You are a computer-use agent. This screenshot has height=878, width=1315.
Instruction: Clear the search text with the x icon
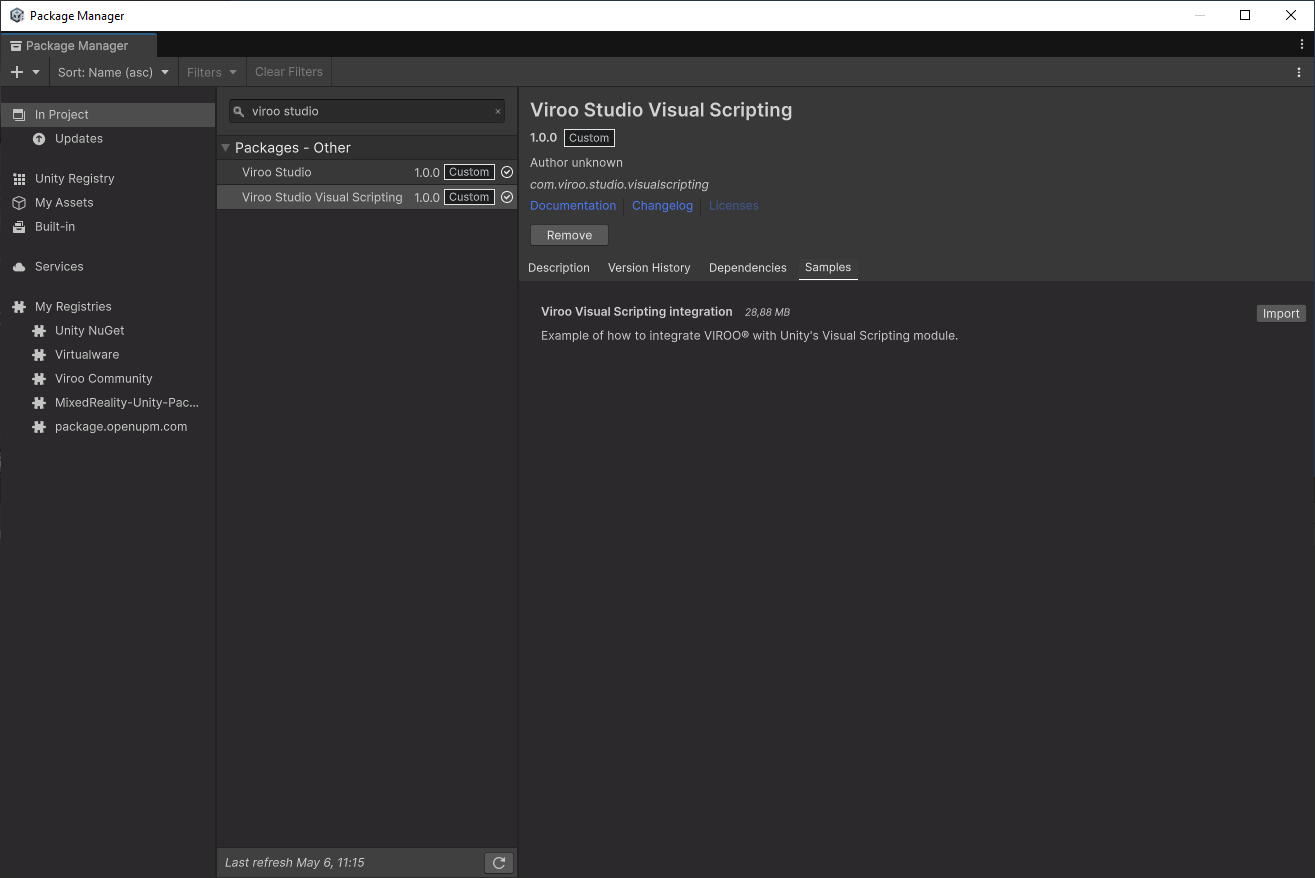point(497,111)
